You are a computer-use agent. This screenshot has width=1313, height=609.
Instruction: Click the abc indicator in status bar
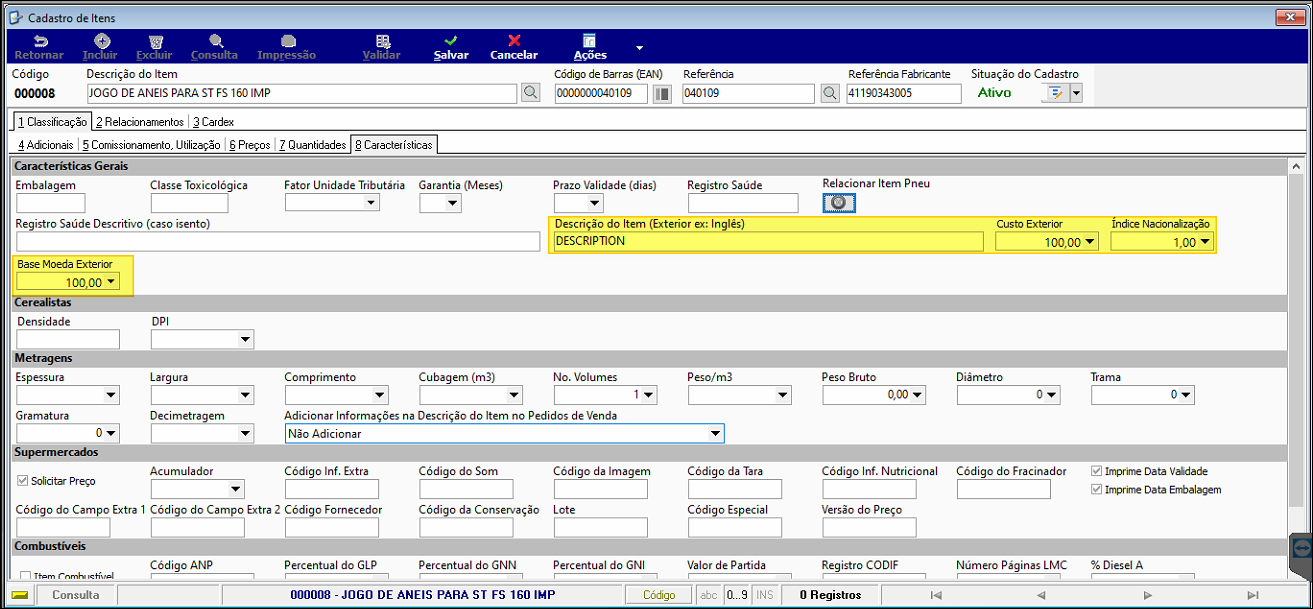pyautogui.click(x=709, y=595)
